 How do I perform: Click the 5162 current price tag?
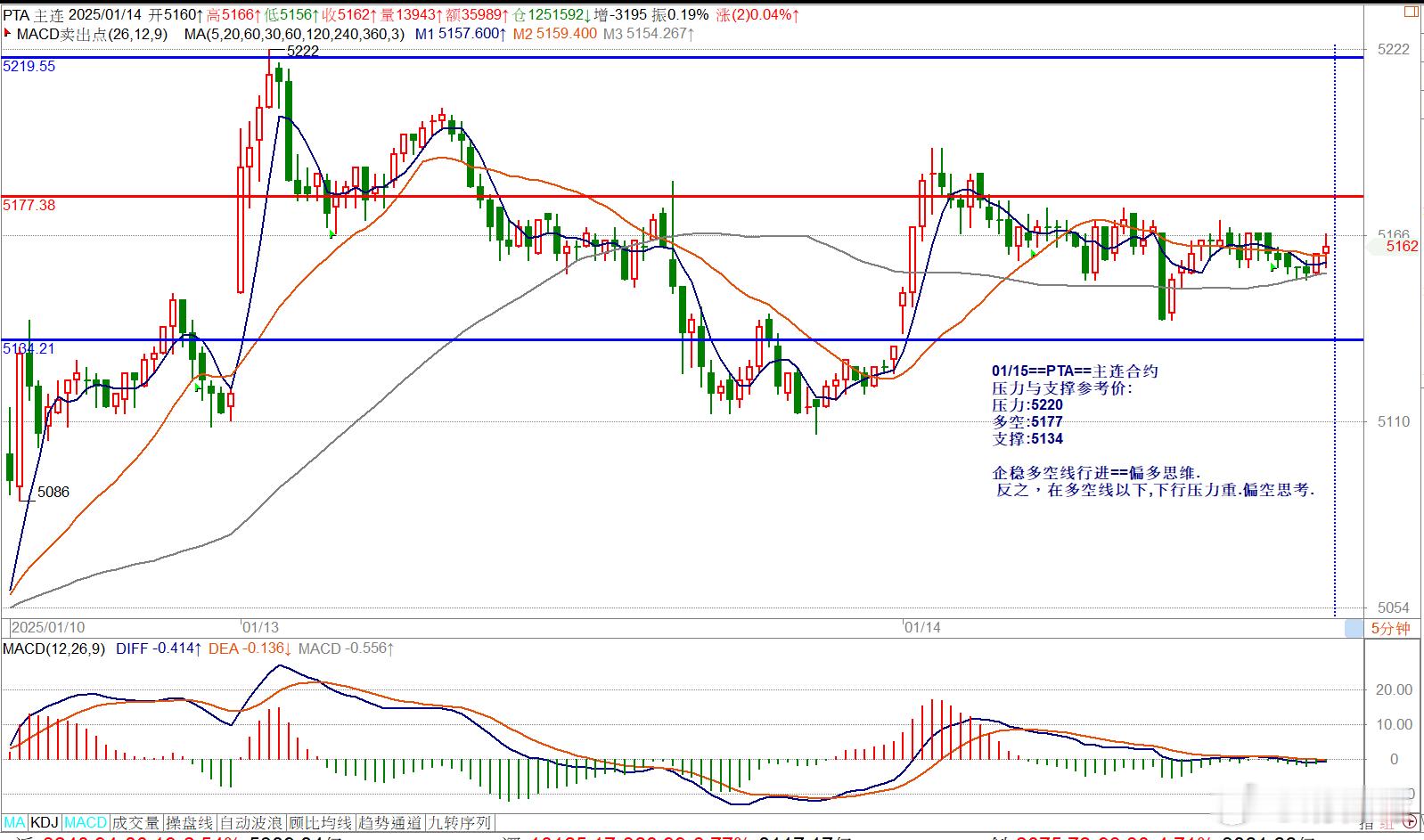[x=1402, y=246]
